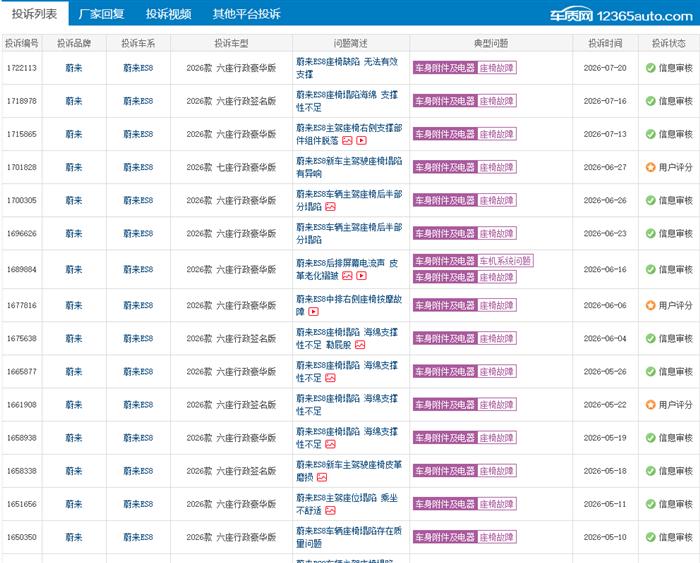The width and height of the screenshot is (700, 563).
Task: Click 七座行政豪华版 model cell
Action: click(x=231, y=167)
